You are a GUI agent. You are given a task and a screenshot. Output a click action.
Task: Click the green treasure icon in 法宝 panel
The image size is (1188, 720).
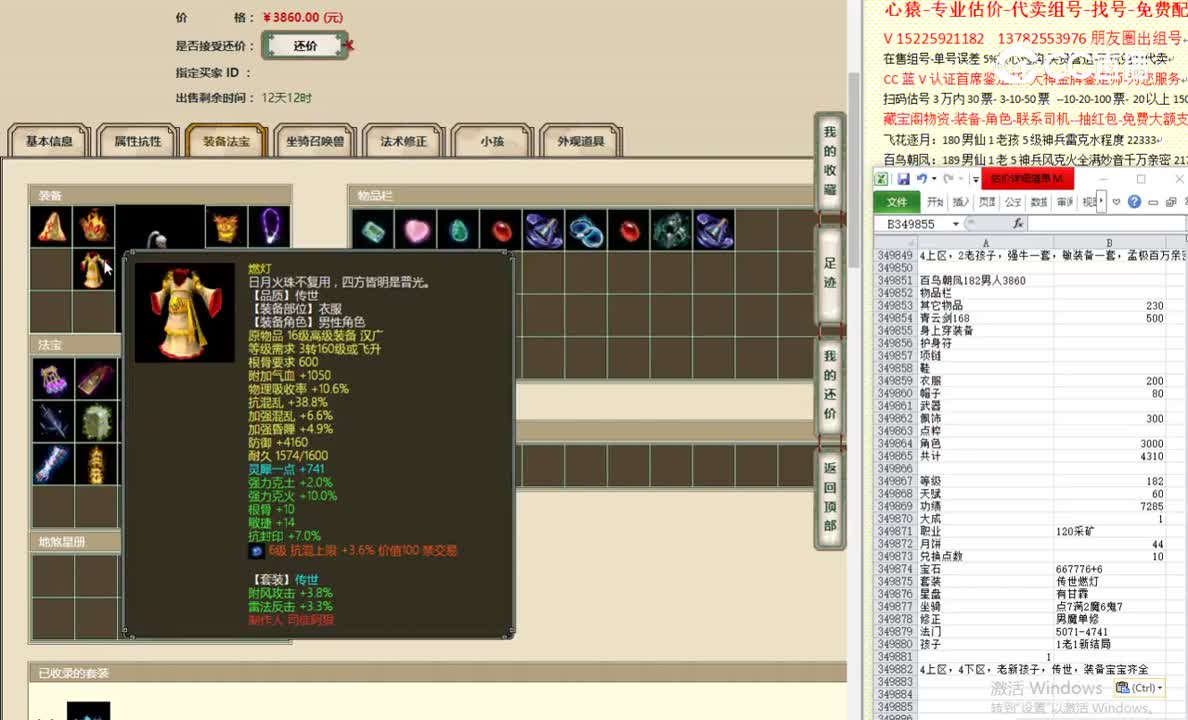pos(96,420)
